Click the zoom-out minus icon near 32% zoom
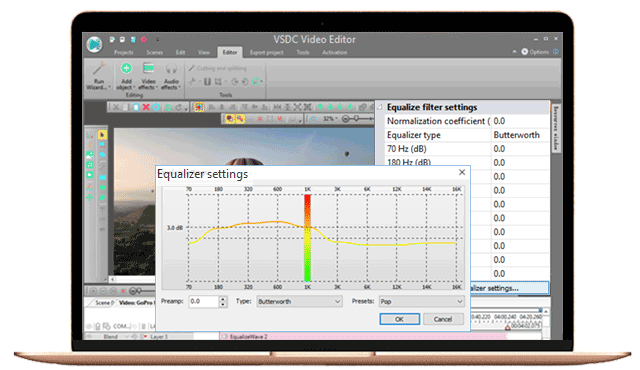Screen dimensions: 640x370 coord(345,119)
